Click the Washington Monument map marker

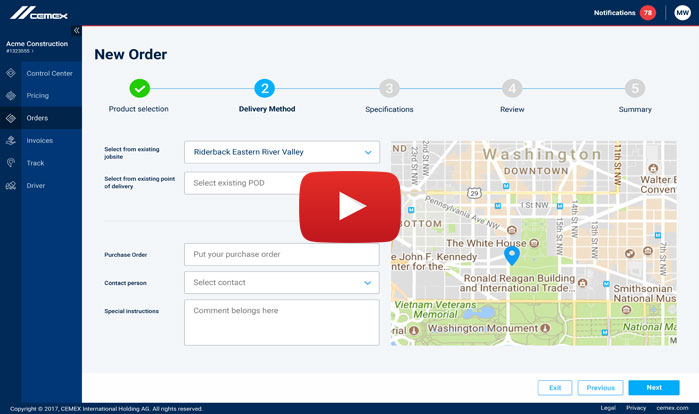[x=545, y=328]
